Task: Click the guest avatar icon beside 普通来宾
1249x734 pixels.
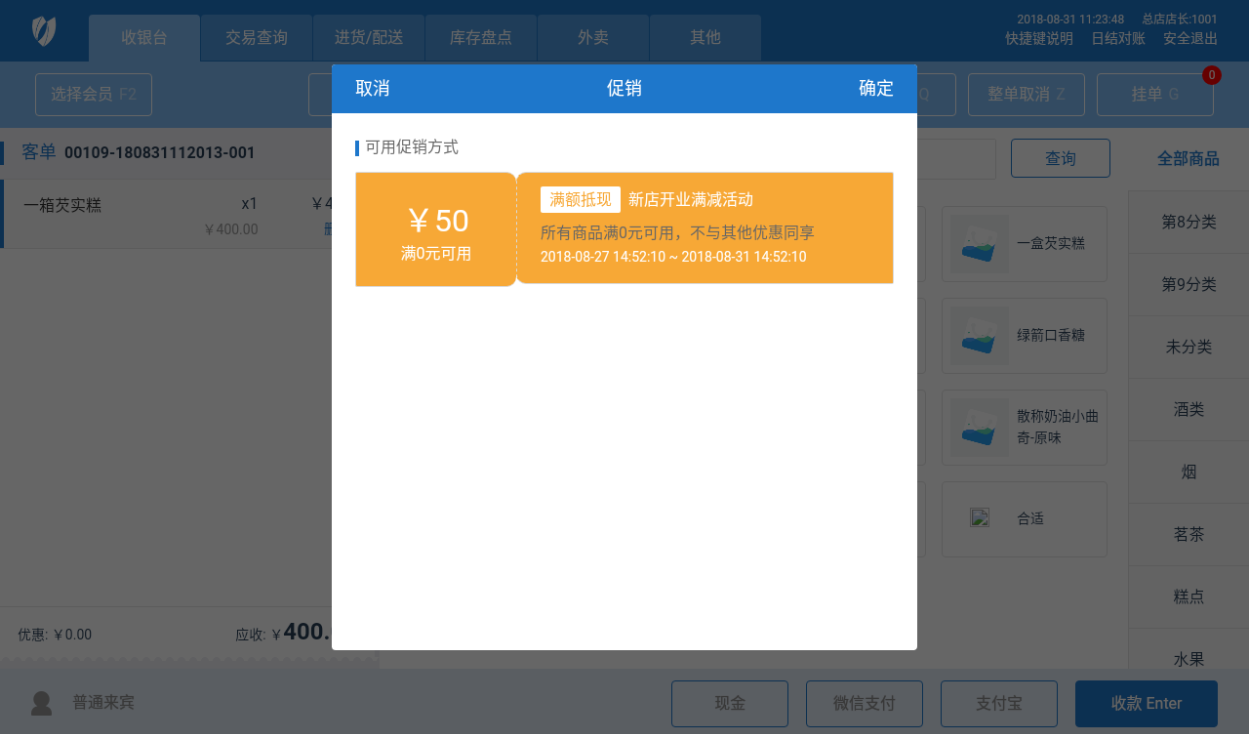Action: point(41,703)
